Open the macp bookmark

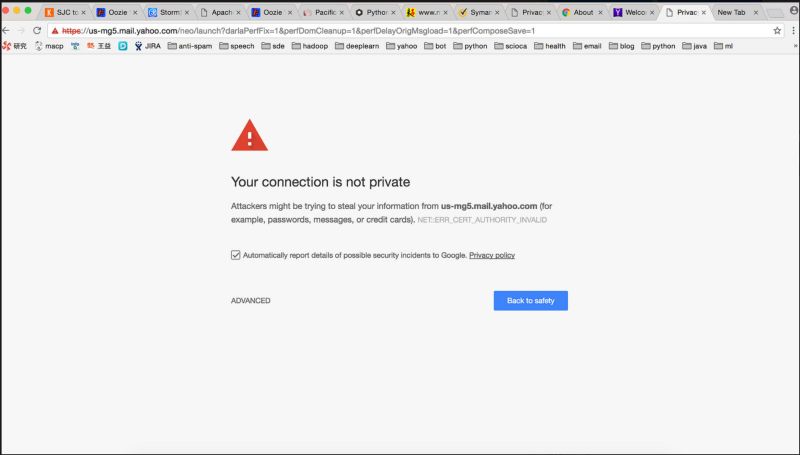point(49,46)
